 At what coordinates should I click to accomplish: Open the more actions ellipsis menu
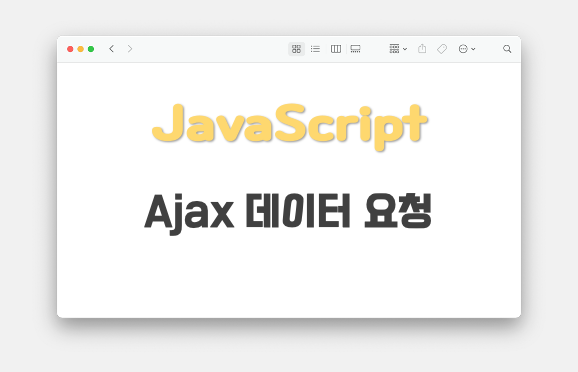click(467, 49)
